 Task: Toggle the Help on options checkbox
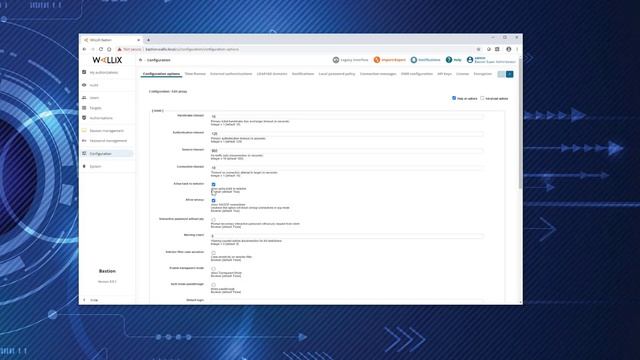point(454,98)
